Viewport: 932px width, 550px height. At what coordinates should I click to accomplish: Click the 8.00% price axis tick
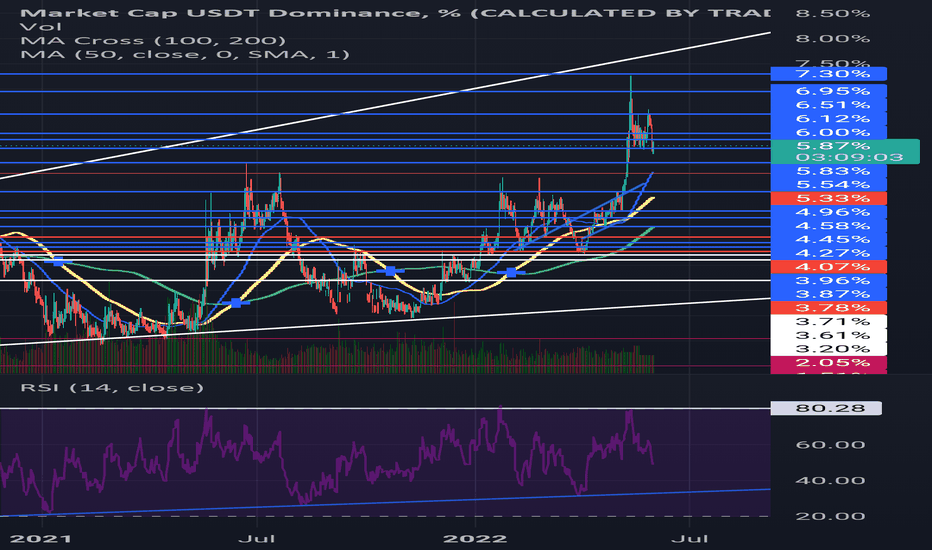pyautogui.click(x=832, y=39)
